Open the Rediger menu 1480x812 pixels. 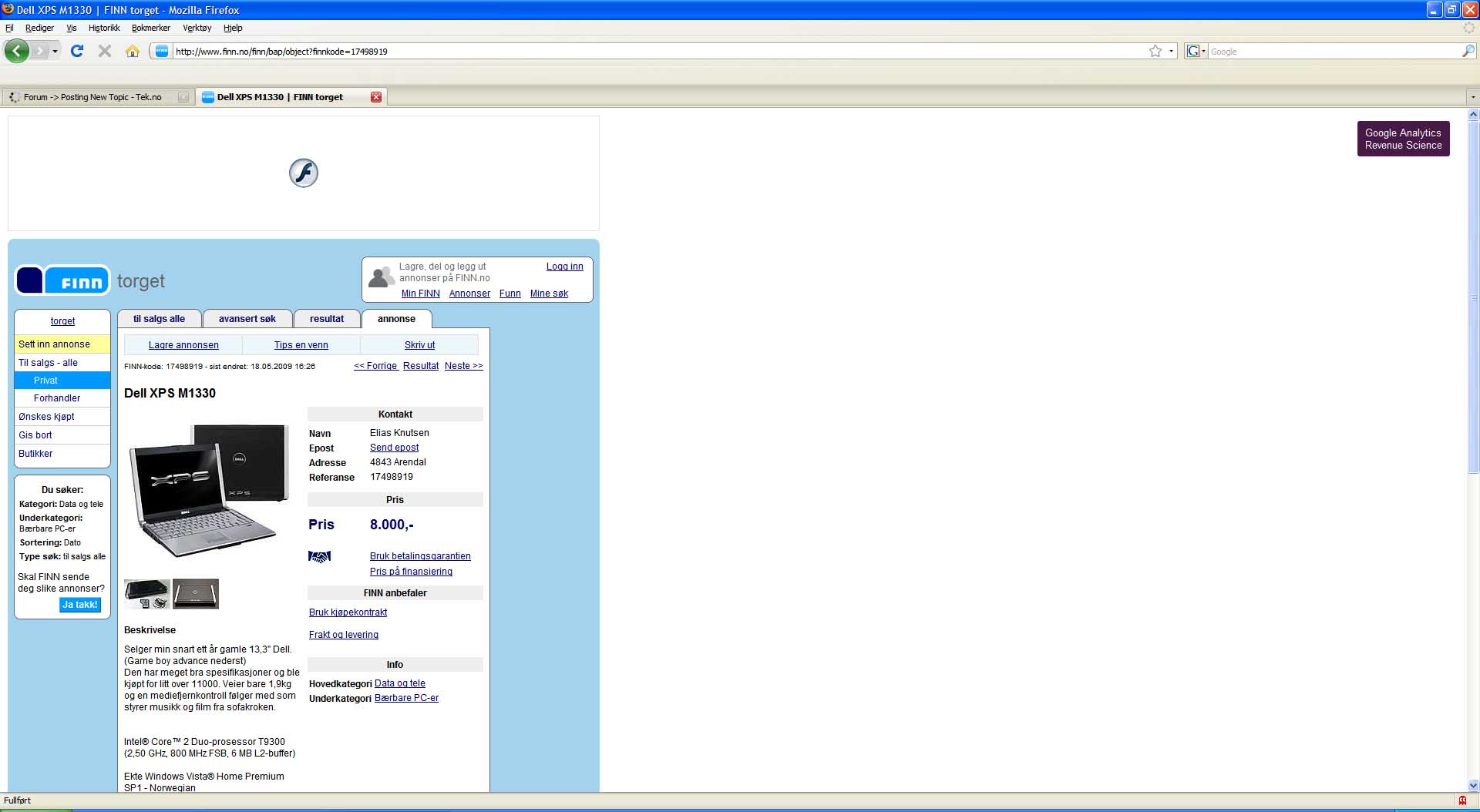point(39,28)
